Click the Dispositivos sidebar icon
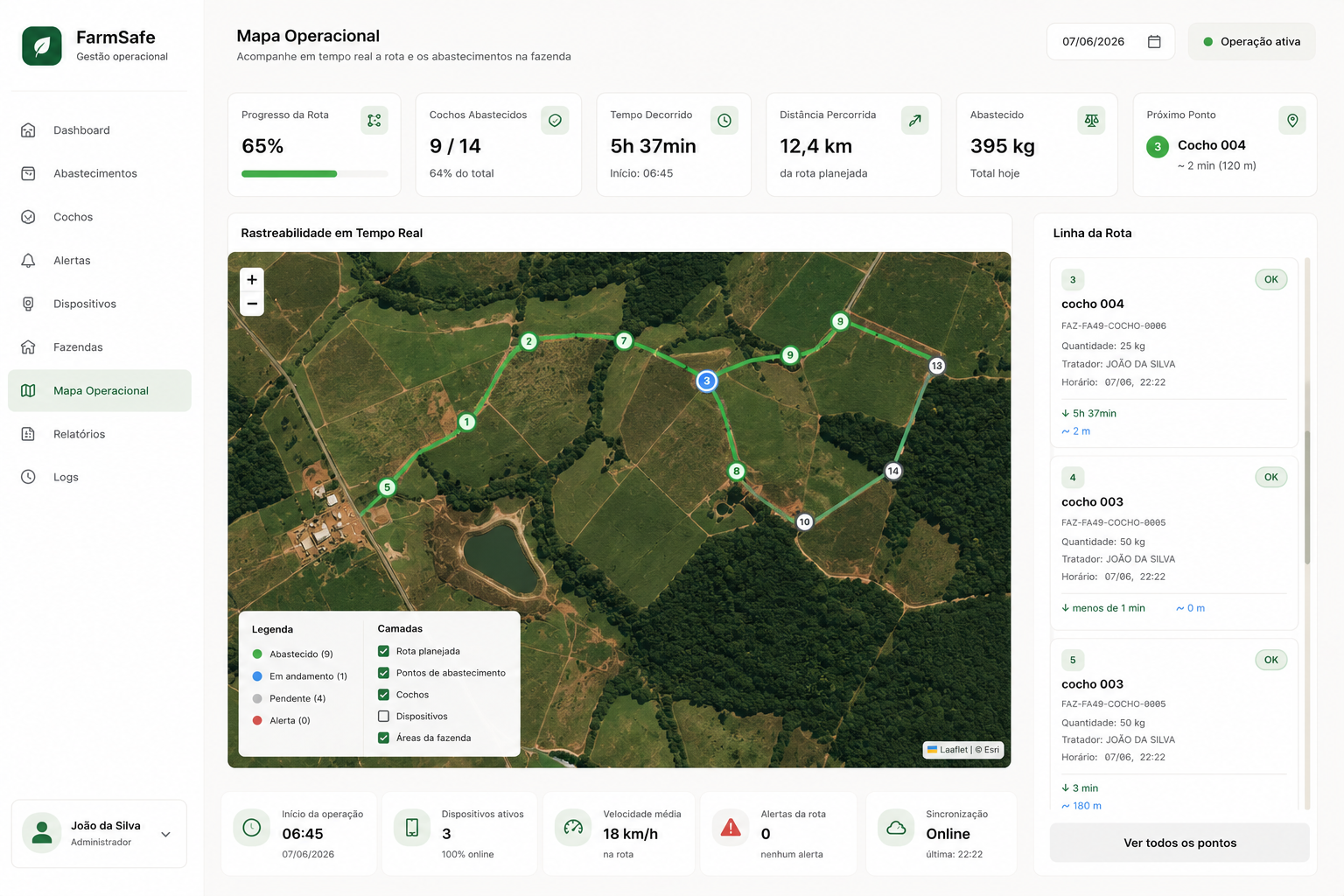Image resolution: width=1344 pixels, height=896 pixels. pos(28,304)
